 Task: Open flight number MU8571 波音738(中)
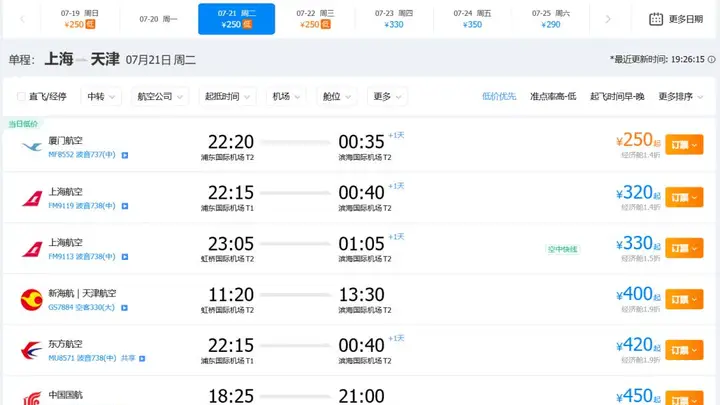tap(82, 358)
